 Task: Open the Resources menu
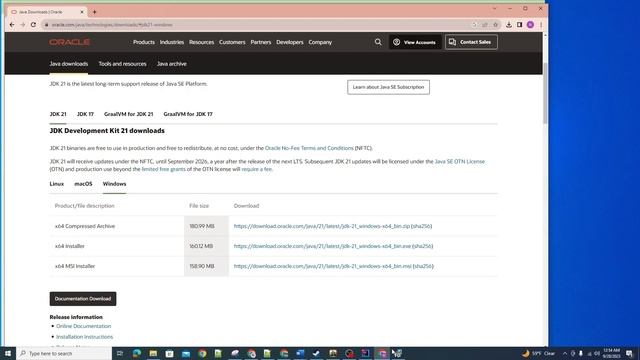click(x=201, y=42)
